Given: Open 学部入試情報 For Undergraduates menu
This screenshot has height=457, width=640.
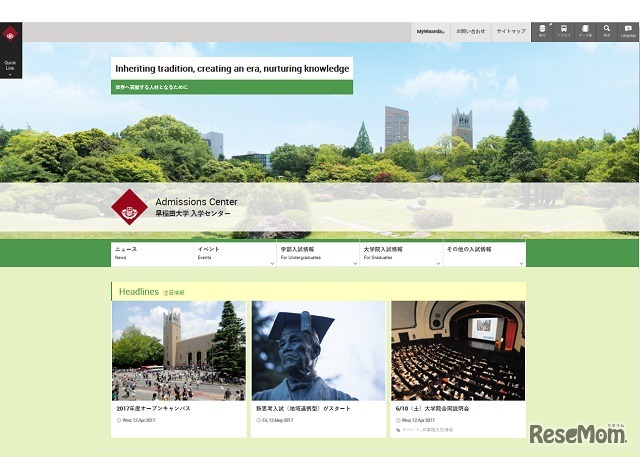Looking at the screenshot, I should point(318,254).
